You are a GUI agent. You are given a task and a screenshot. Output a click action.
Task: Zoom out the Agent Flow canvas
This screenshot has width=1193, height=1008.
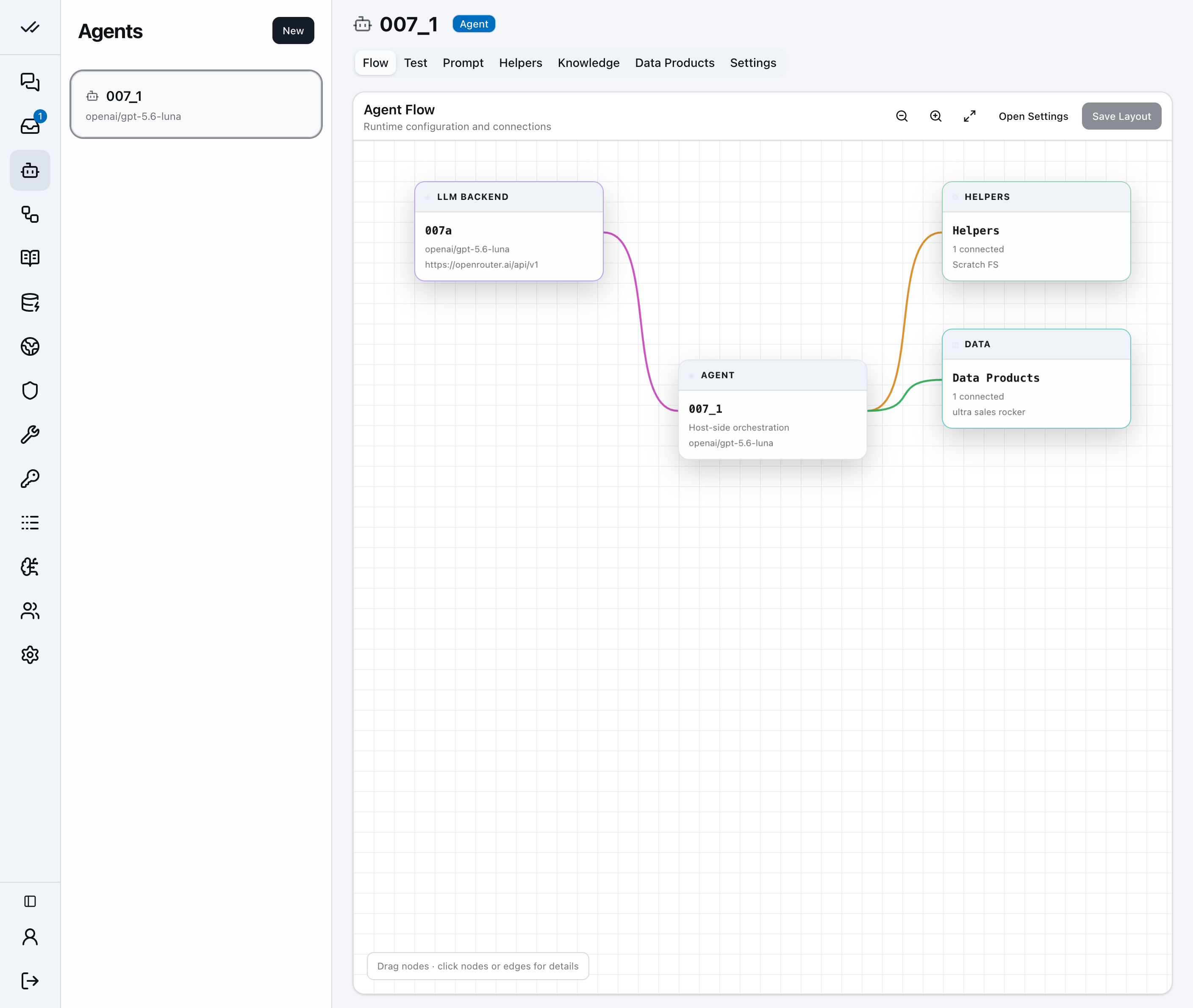tap(902, 116)
